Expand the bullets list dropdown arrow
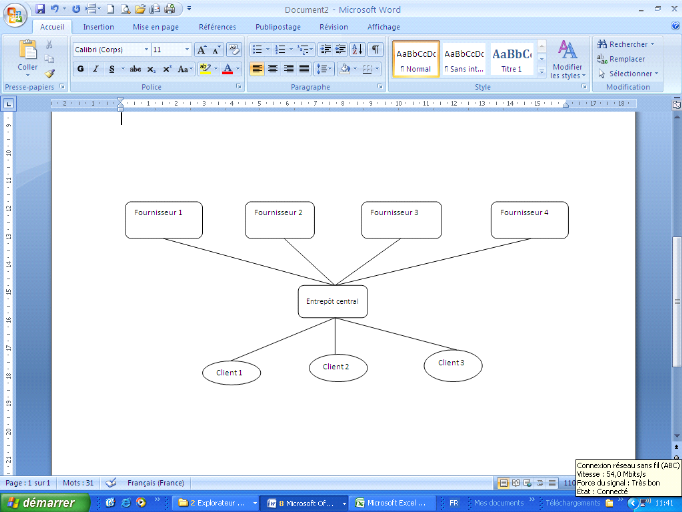This screenshot has width=682, height=512. pyautogui.click(x=267, y=50)
